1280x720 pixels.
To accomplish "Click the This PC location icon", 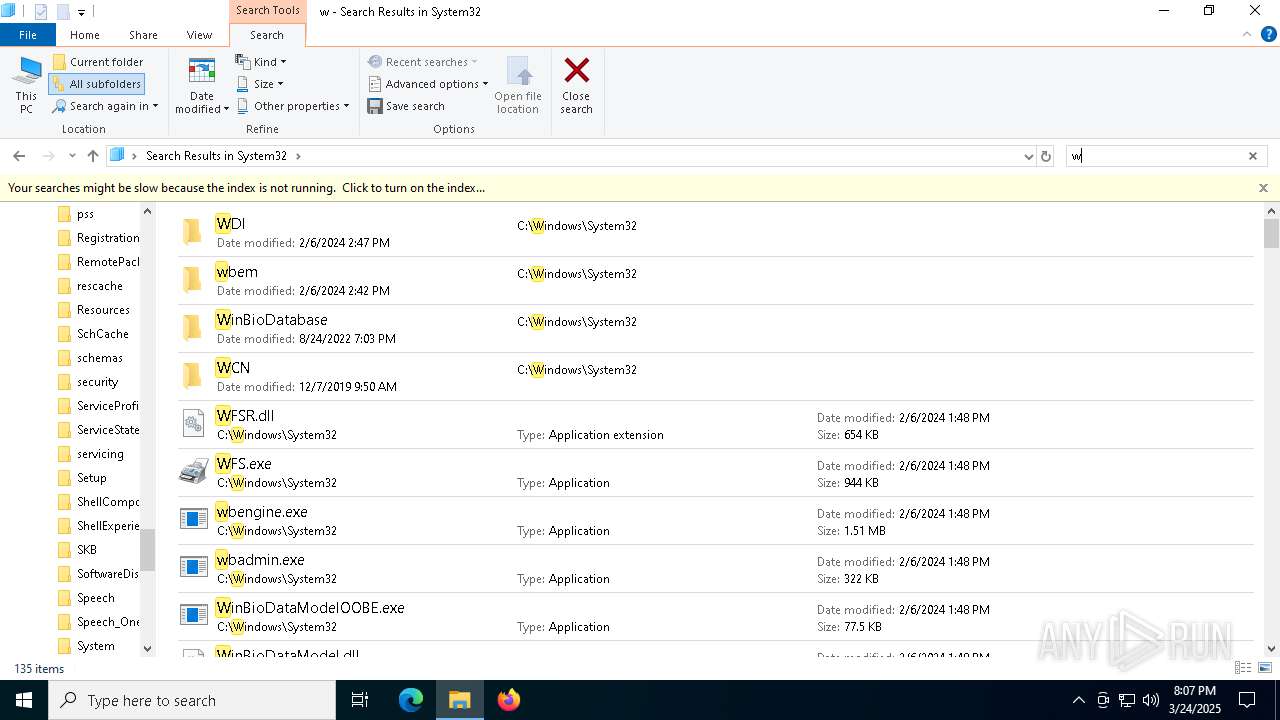I will point(26,85).
